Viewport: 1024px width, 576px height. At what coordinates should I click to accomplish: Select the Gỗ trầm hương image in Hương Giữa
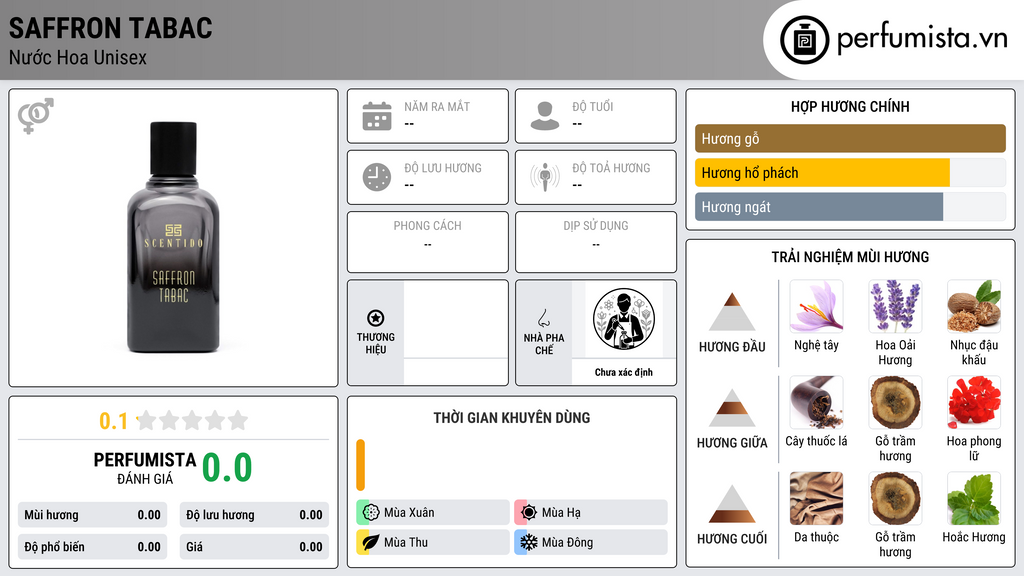pos(895,402)
